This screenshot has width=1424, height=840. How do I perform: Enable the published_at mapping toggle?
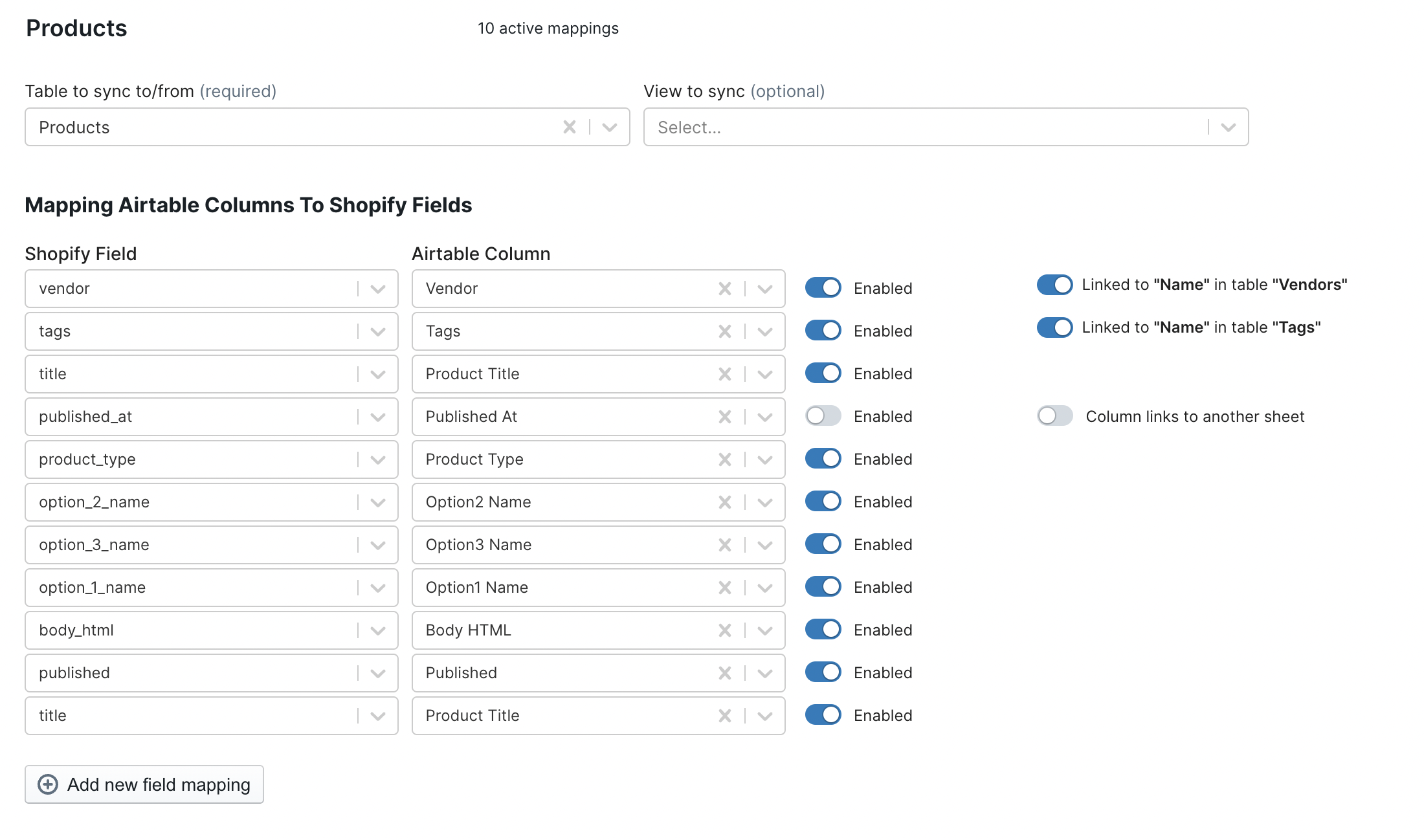(823, 415)
